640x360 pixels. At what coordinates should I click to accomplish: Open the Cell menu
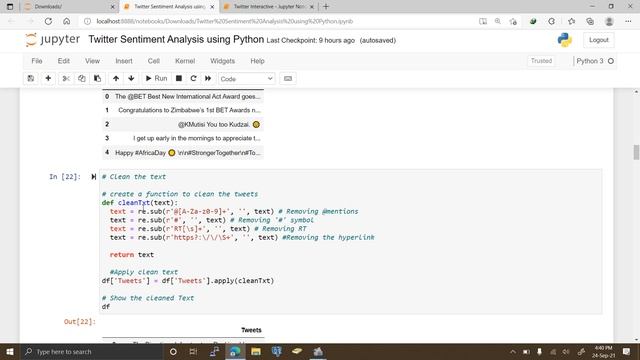(153, 61)
